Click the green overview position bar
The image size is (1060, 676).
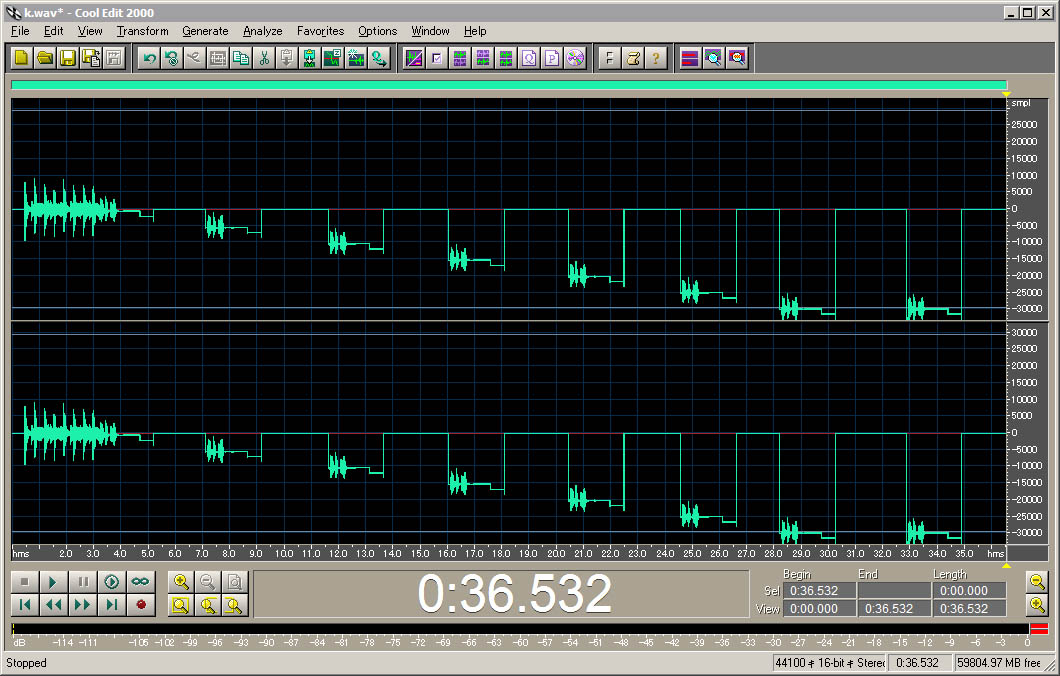508,86
